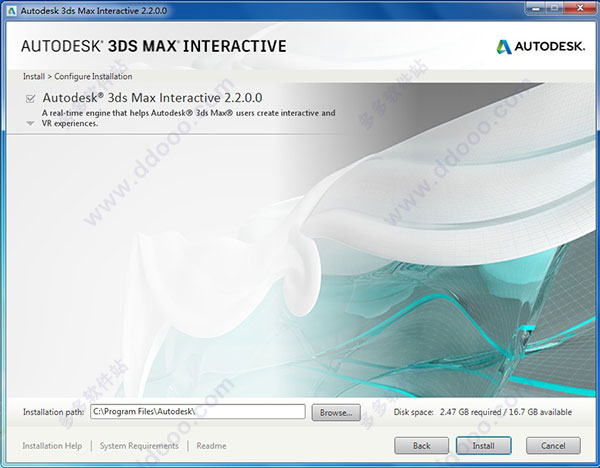Click the Autodesk logo in the header
The width and height of the screenshot is (600, 468).
pyautogui.click(x=541, y=47)
